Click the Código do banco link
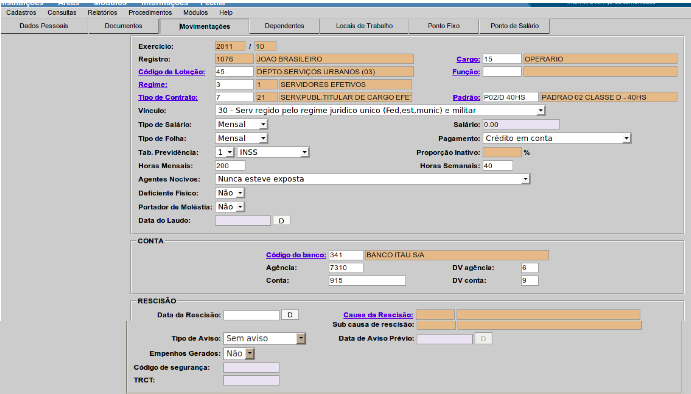The width and height of the screenshot is (691, 394). 296,255
